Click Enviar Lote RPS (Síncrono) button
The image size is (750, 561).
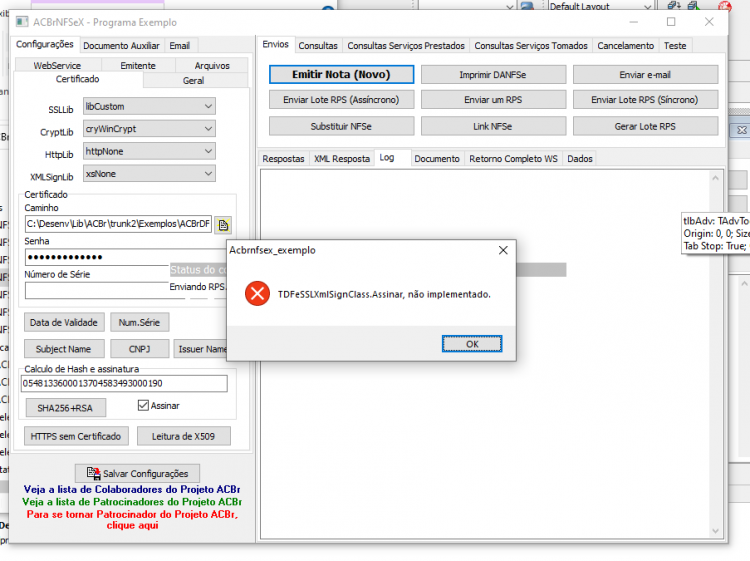pyautogui.click(x=645, y=100)
